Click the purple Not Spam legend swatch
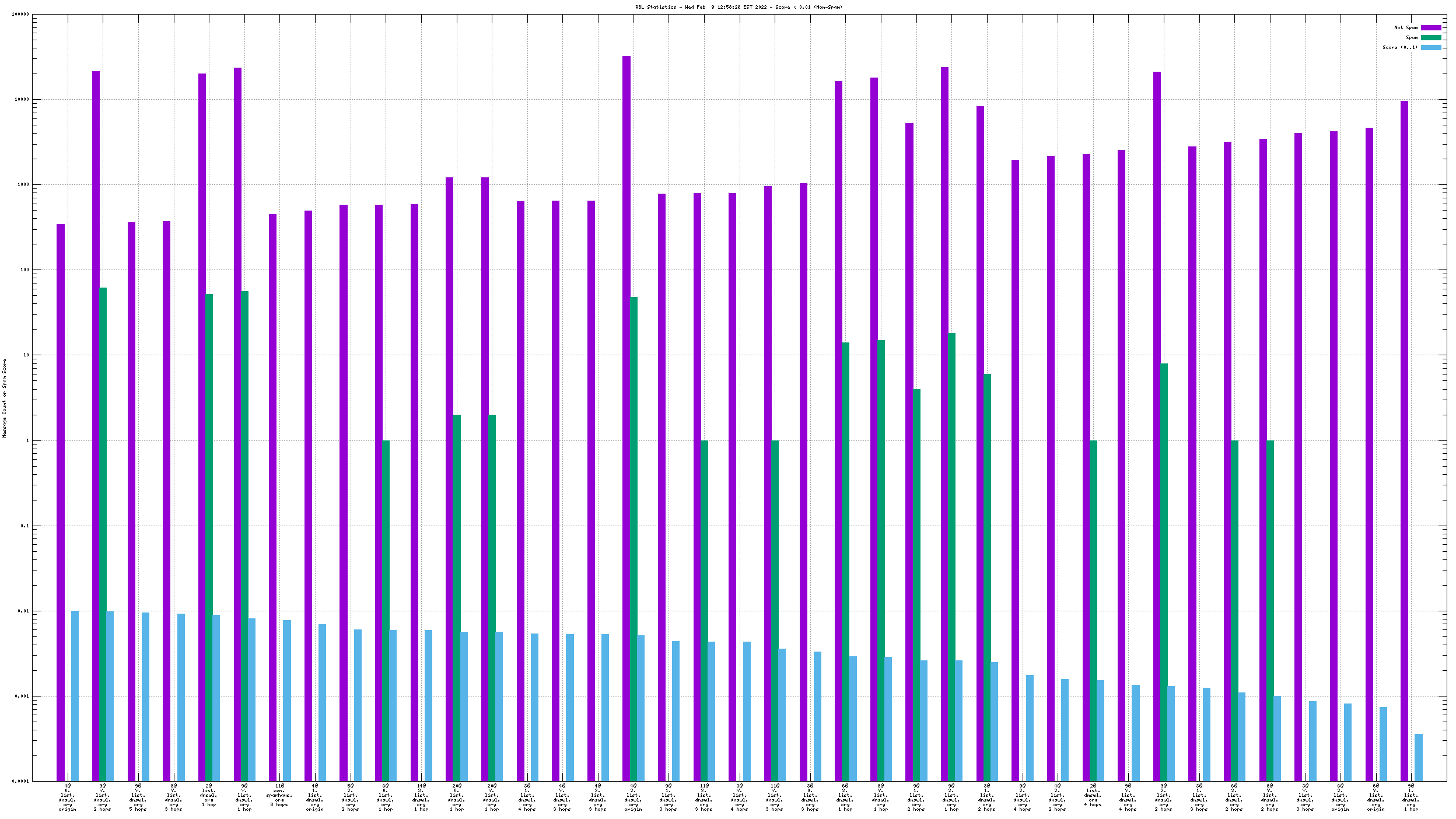This screenshot has width=1456, height=819. (1430, 27)
